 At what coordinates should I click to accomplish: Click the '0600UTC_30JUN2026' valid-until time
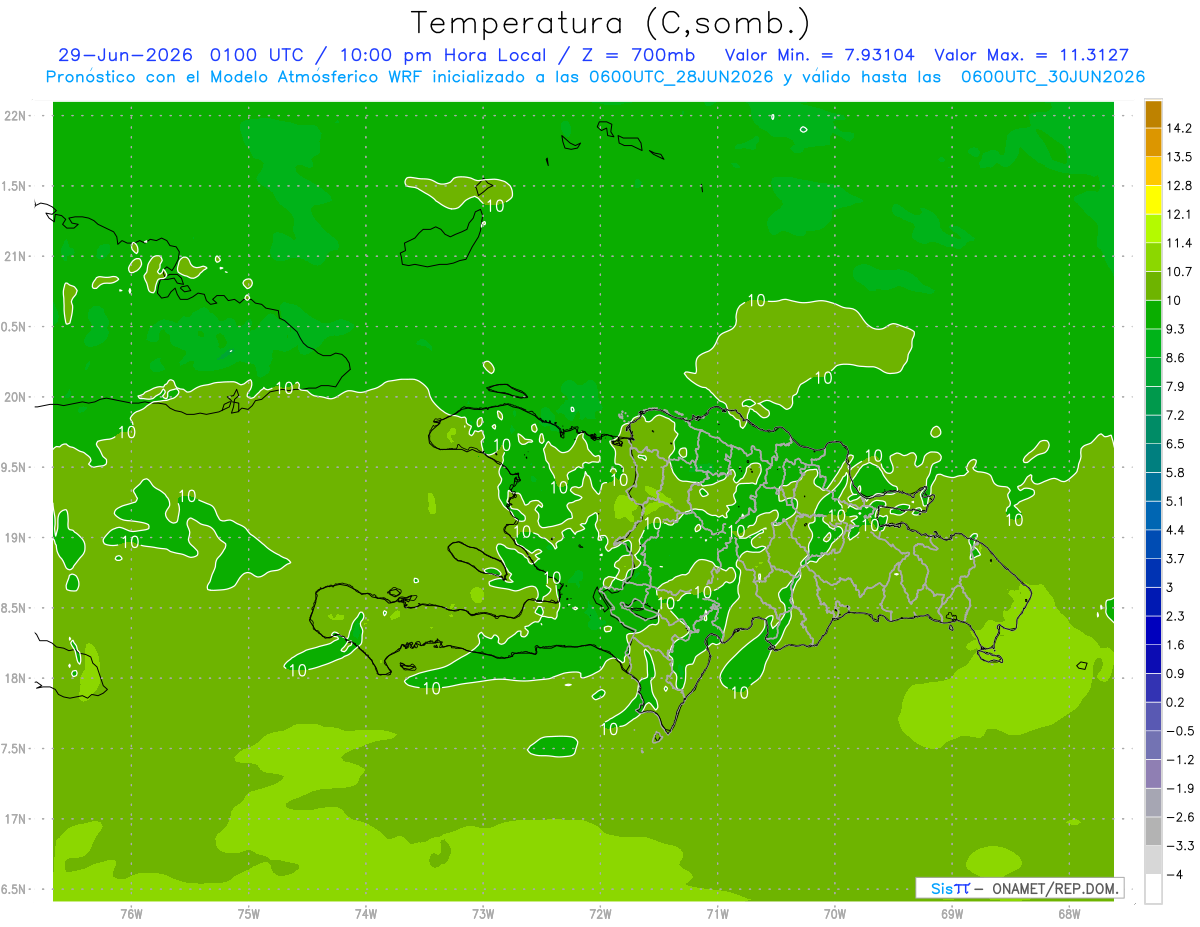pyautogui.click(x=1053, y=77)
